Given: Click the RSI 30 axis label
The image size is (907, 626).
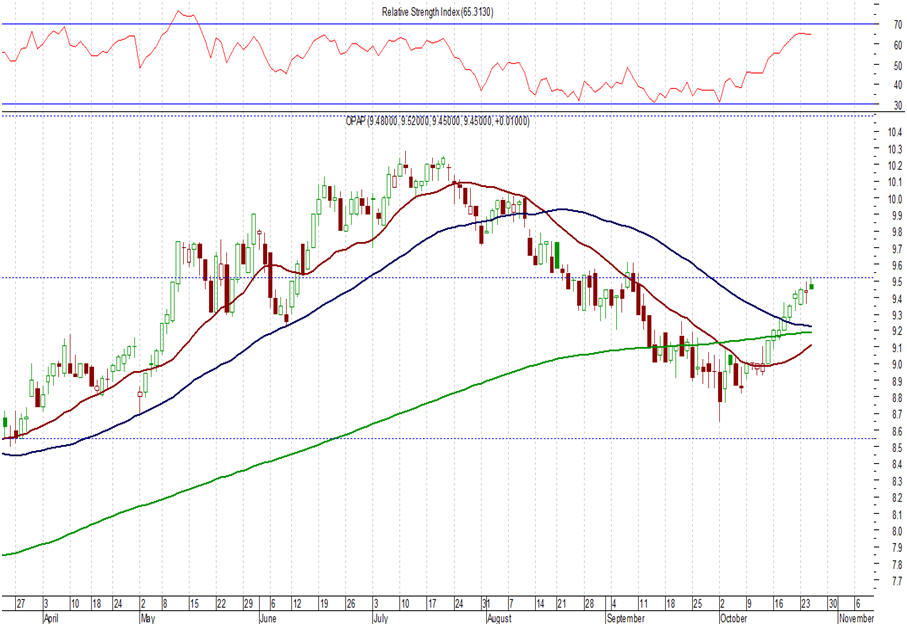Looking at the screenshot, I should (898, 106).
